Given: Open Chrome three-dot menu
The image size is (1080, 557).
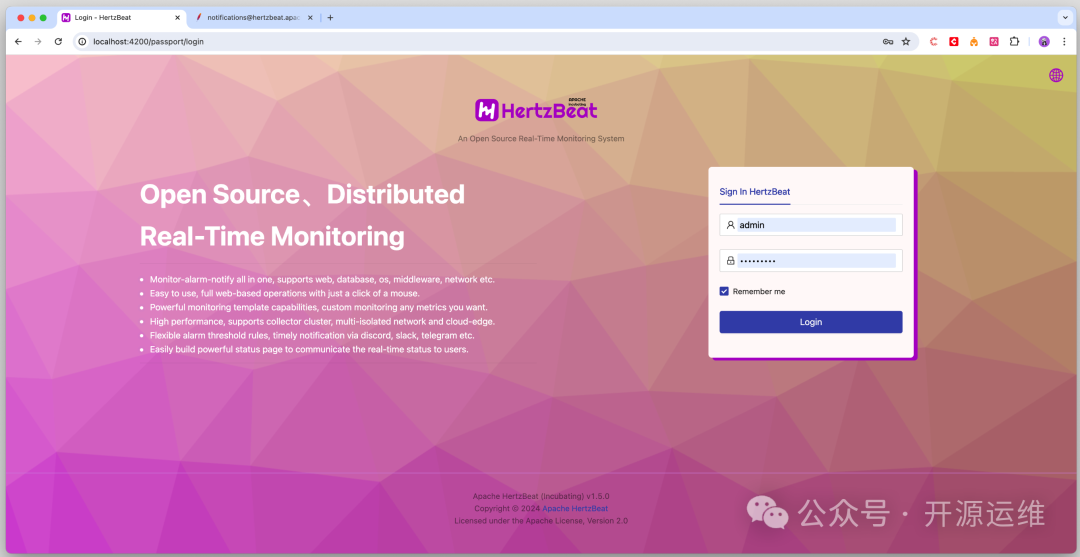Looking at the screenshot, I should click(x=1064, y=41).
